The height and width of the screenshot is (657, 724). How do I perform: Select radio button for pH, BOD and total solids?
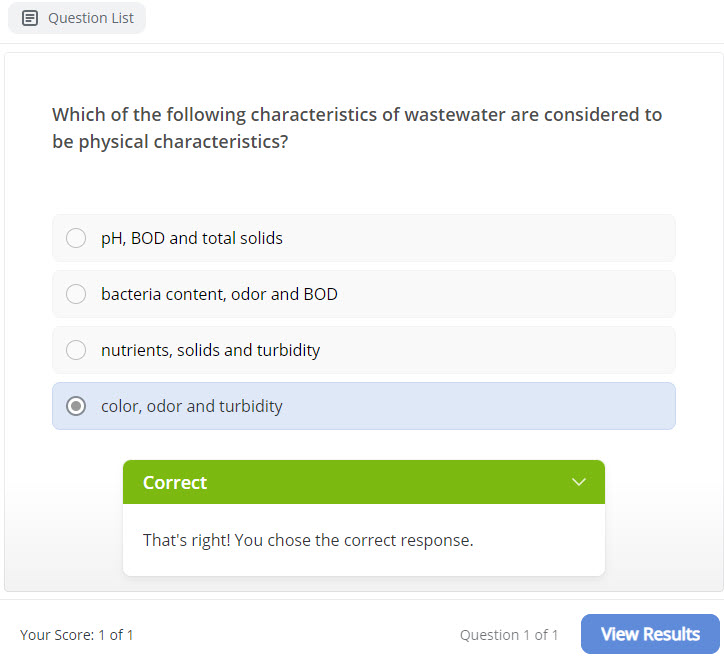(76, 238)
